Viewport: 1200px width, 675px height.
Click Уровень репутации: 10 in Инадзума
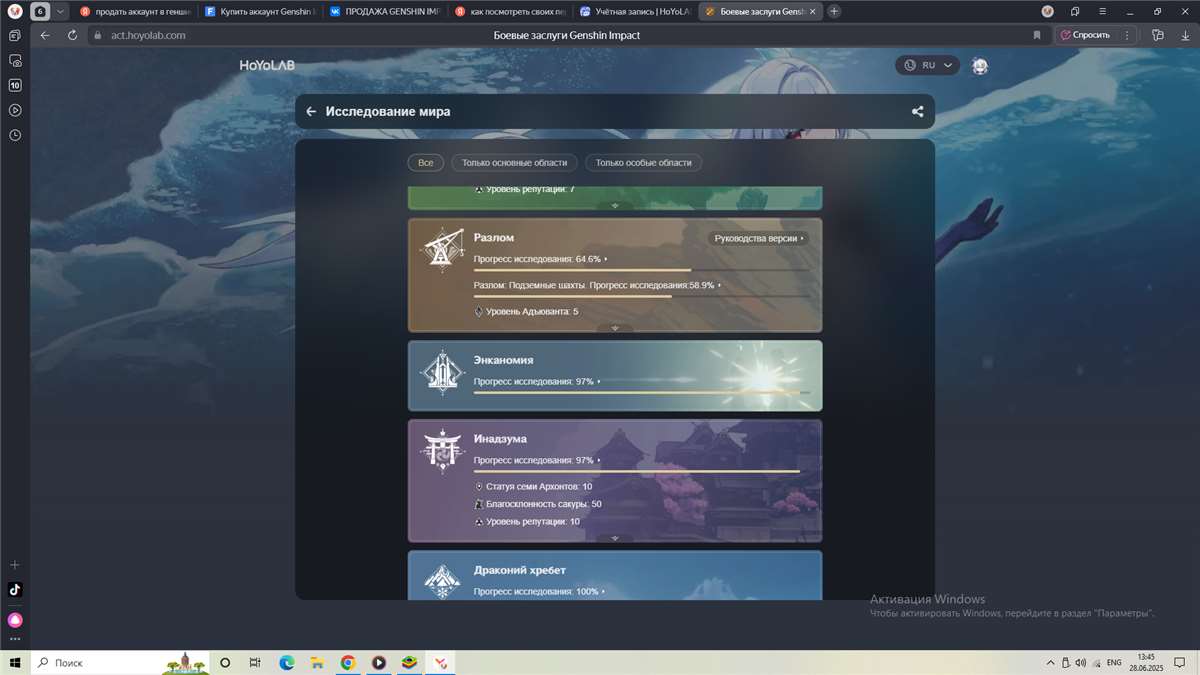(533, 522)
